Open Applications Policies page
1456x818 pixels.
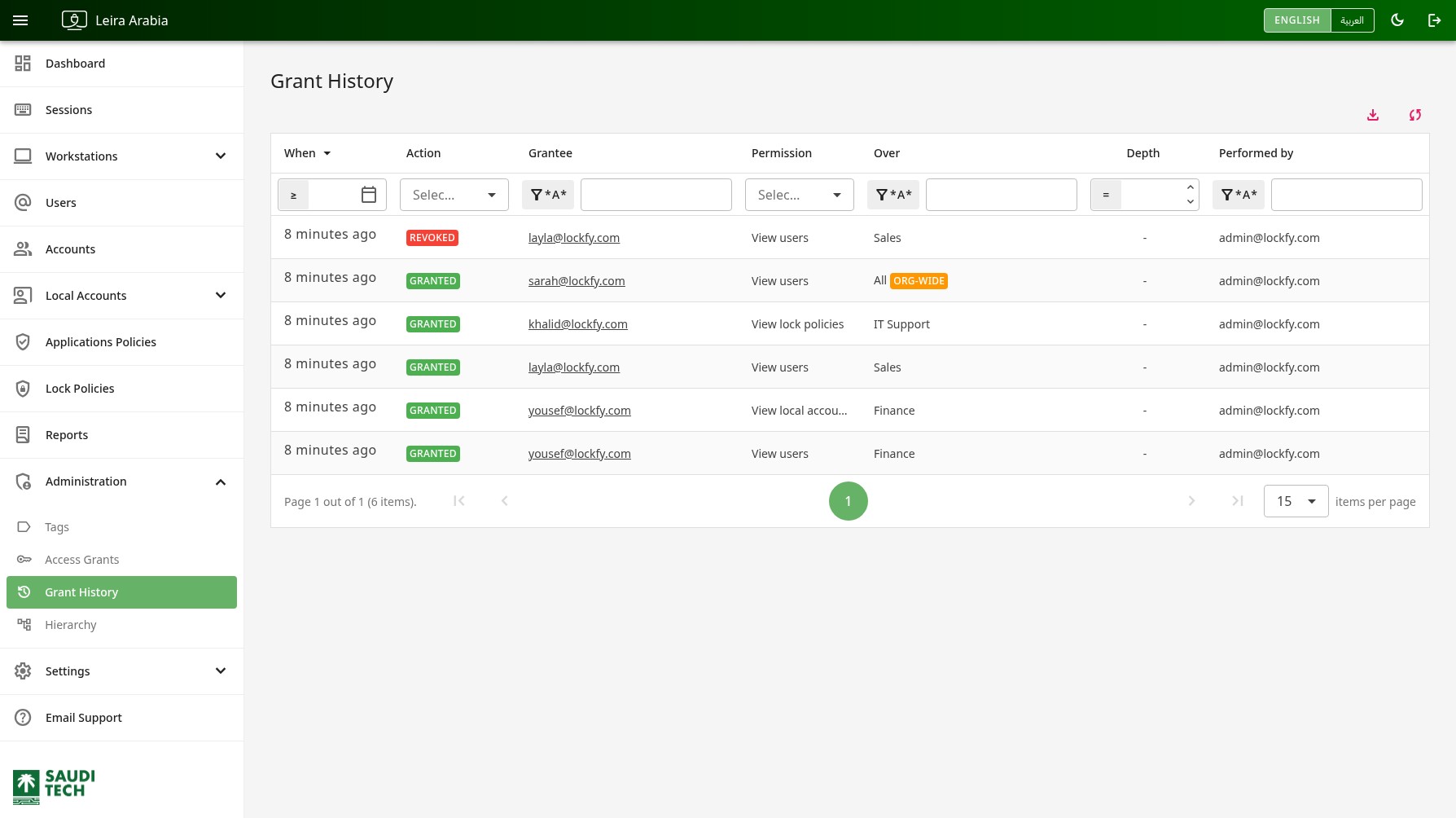[121, 342]
